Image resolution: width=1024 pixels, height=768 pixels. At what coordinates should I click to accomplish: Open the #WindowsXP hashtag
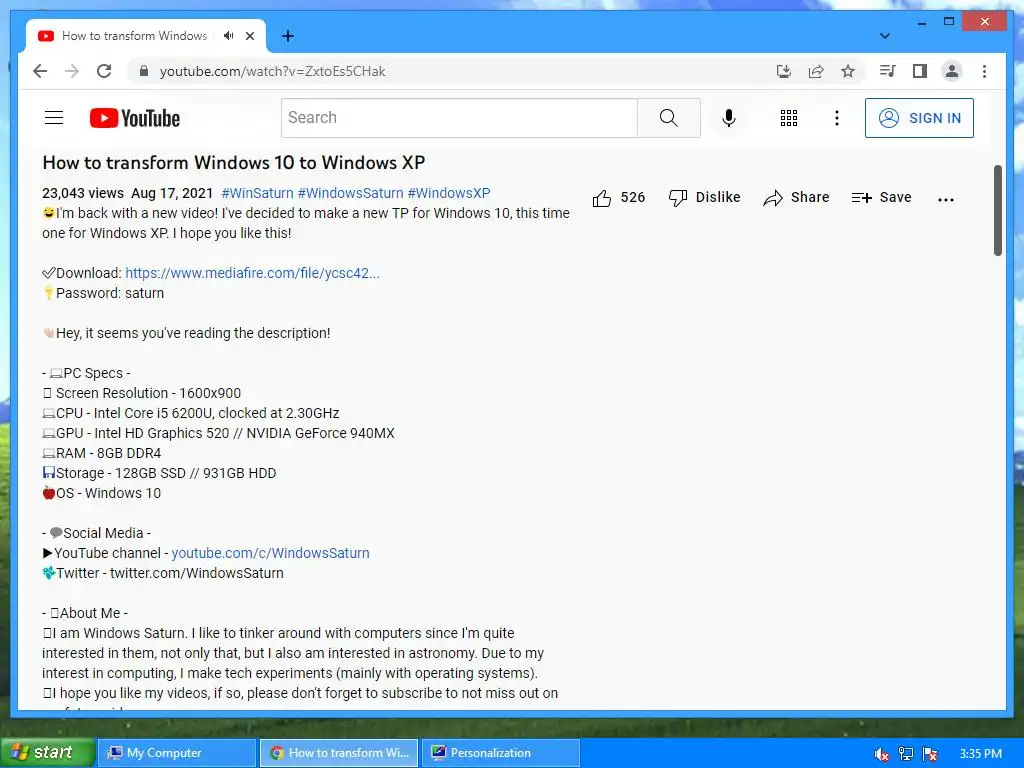click(449, 193)
